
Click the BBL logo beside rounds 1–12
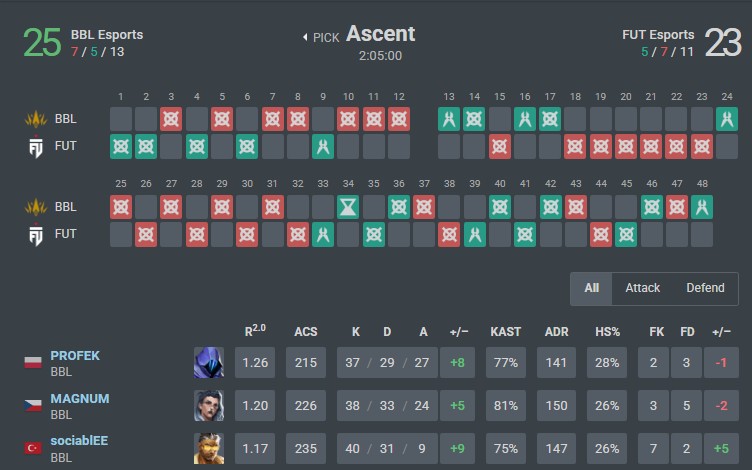click(36, 119)
